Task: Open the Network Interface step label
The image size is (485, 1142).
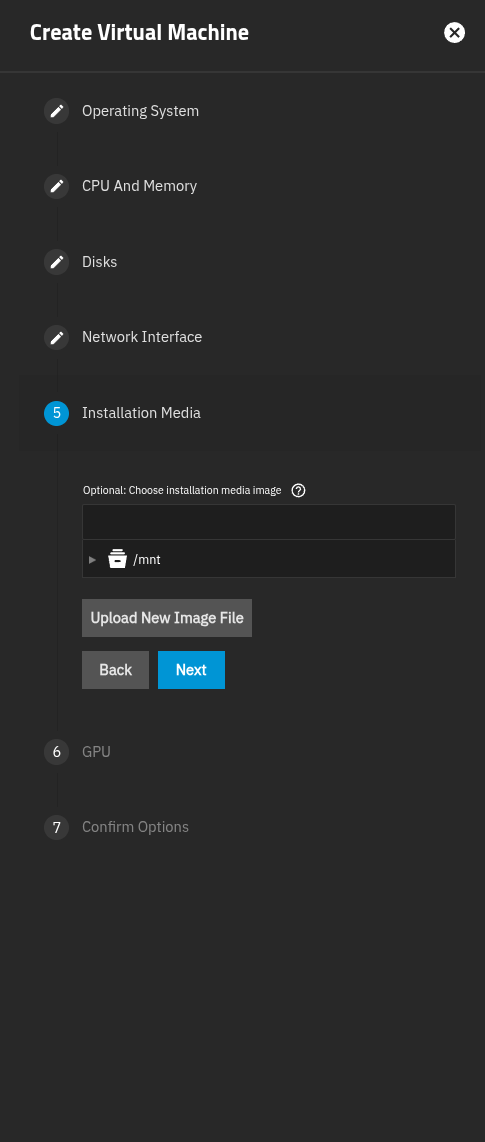Action: tap(142, 336)
